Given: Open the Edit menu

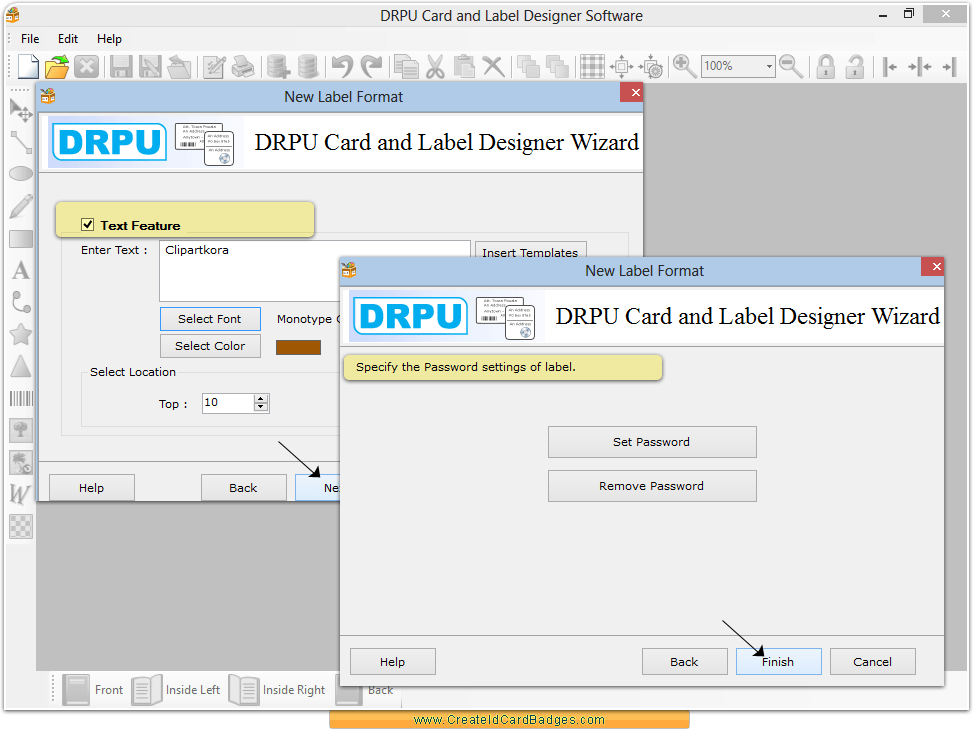Looking at the screenshot, I should coord(68,38).
